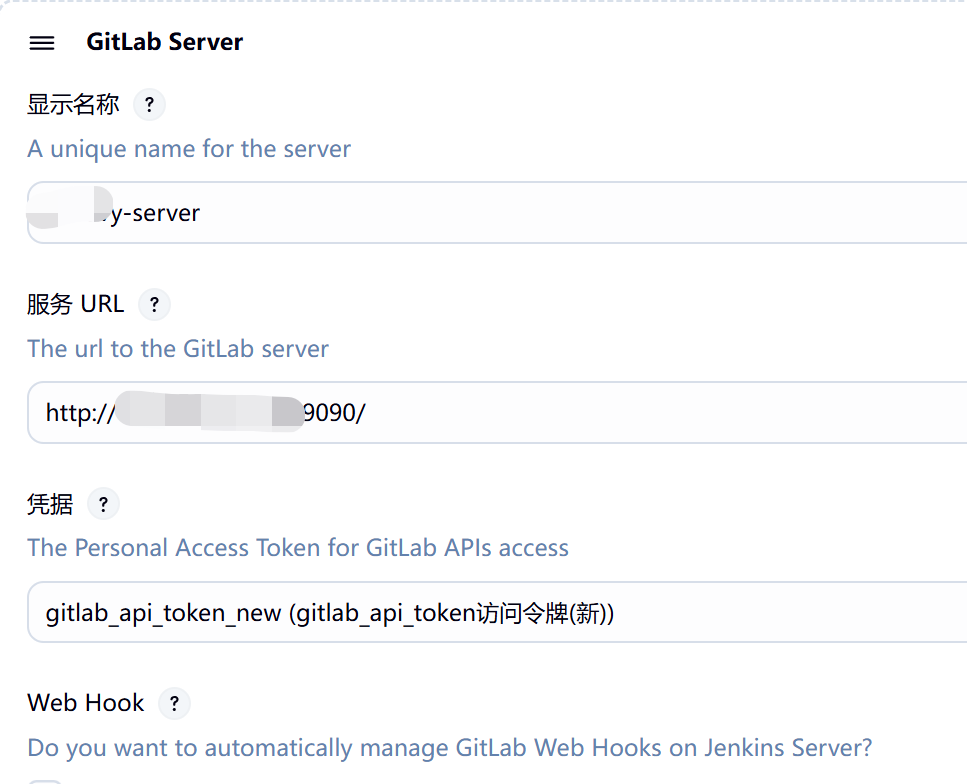The width and height of the screenshot is (967, 784).
Task: Click the 'automatically manage GitLab Web Hooks' description
Action: (450, 748)
